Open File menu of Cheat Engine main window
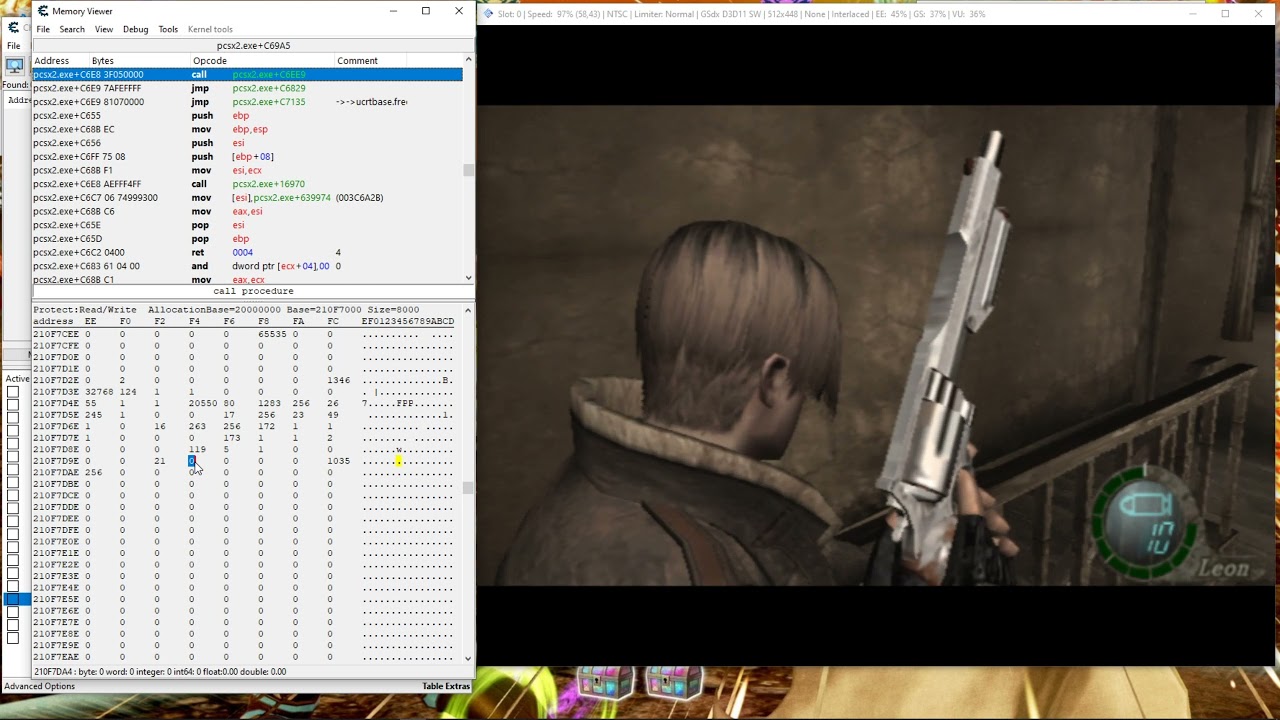This screenshot has height=720, width=1280. point(14,46)
